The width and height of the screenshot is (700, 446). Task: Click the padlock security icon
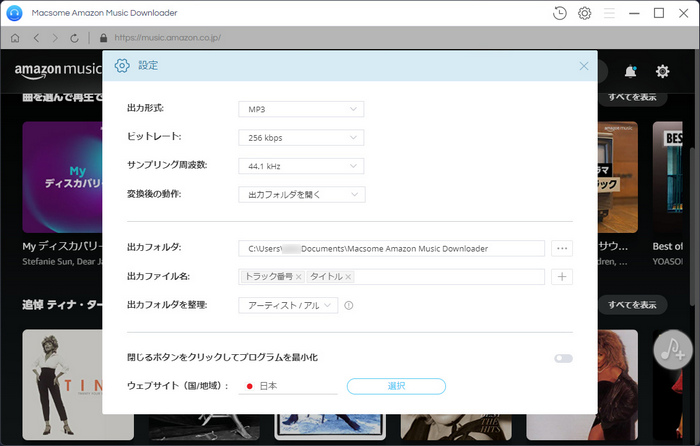tap(104, 38)
